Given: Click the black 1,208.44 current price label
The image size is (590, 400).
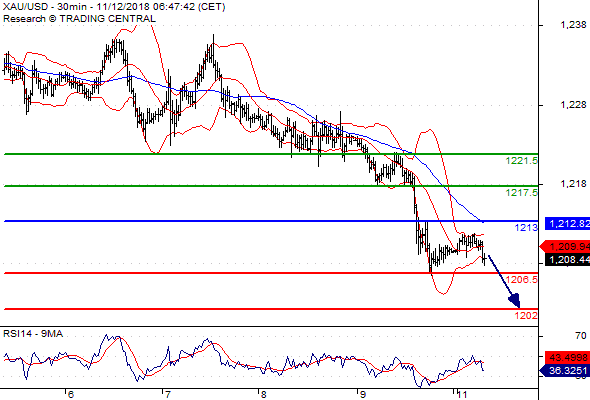Looking at the screenshot, I should pyautogui.click(x=567, y=259).
